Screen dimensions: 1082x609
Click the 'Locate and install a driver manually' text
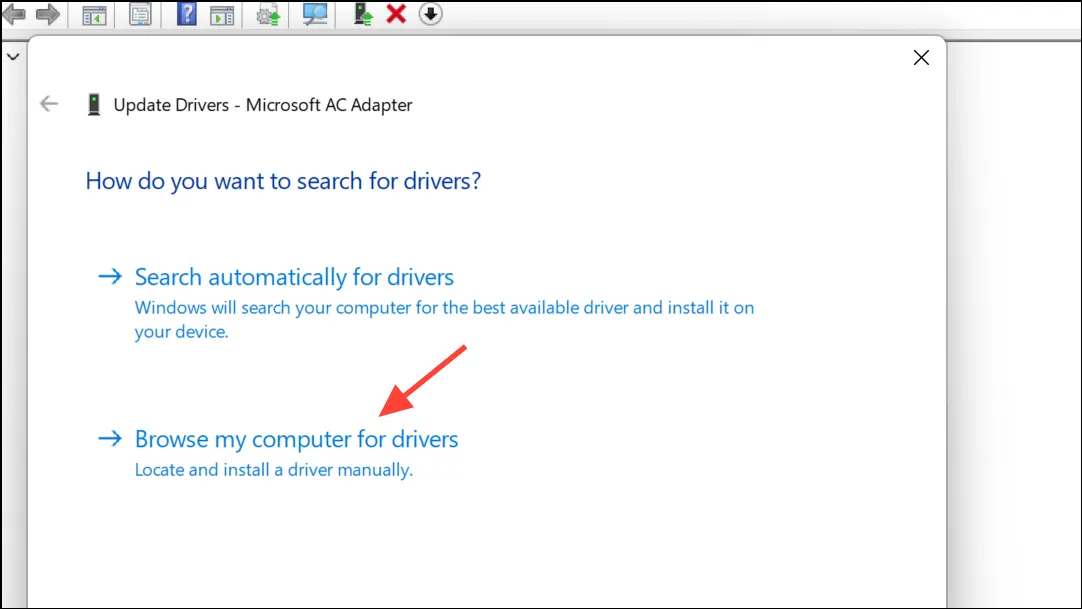tap(273, 470)
